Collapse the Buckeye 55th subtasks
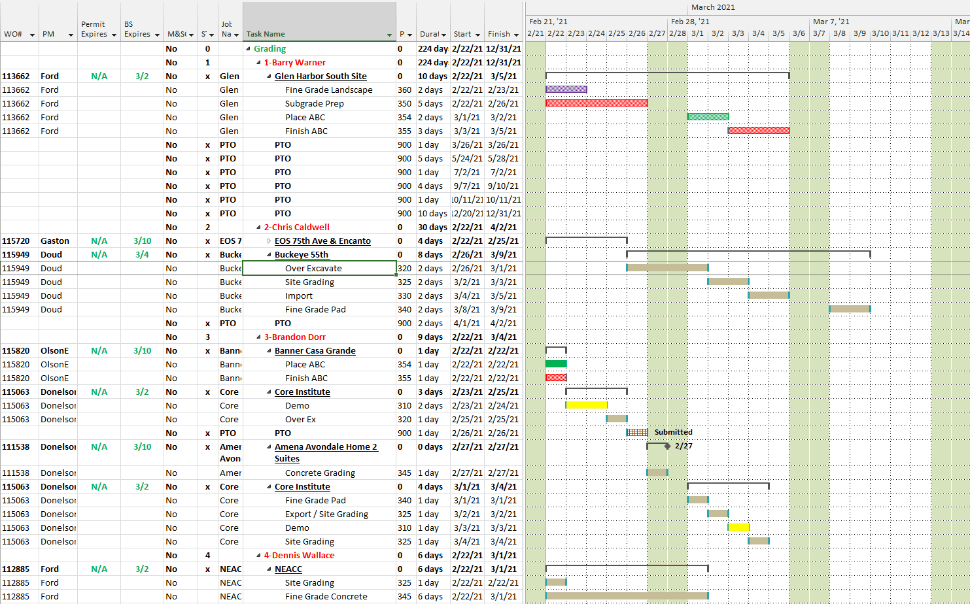Viewport: 970px width, 604px height. pos(269,254)
